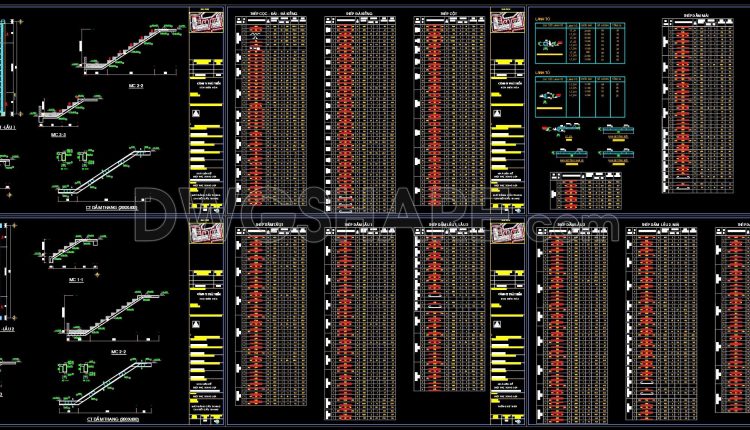The image size is (750, 430).
Task: Click the second cyan LANH TÔ table
Action: [580, 97]
